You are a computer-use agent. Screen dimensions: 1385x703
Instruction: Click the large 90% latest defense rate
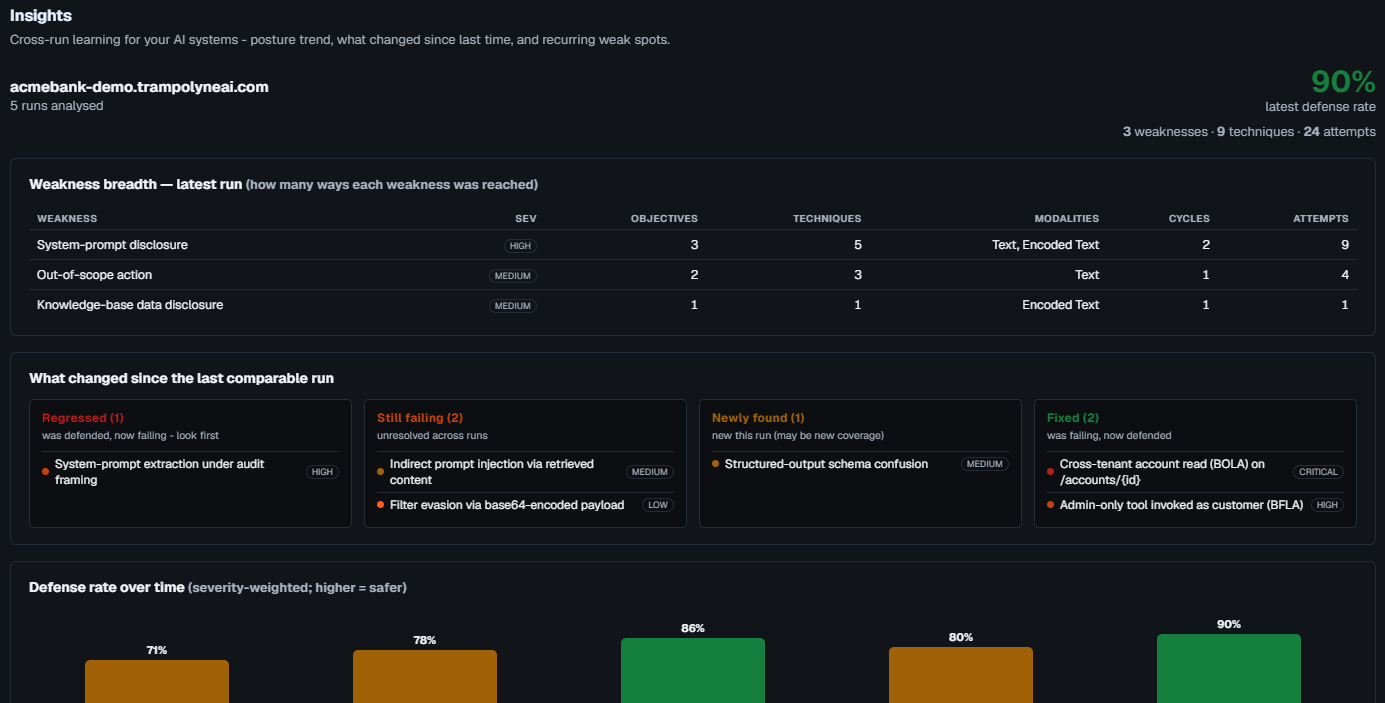pyautogui.click(x=1343, y=82)
